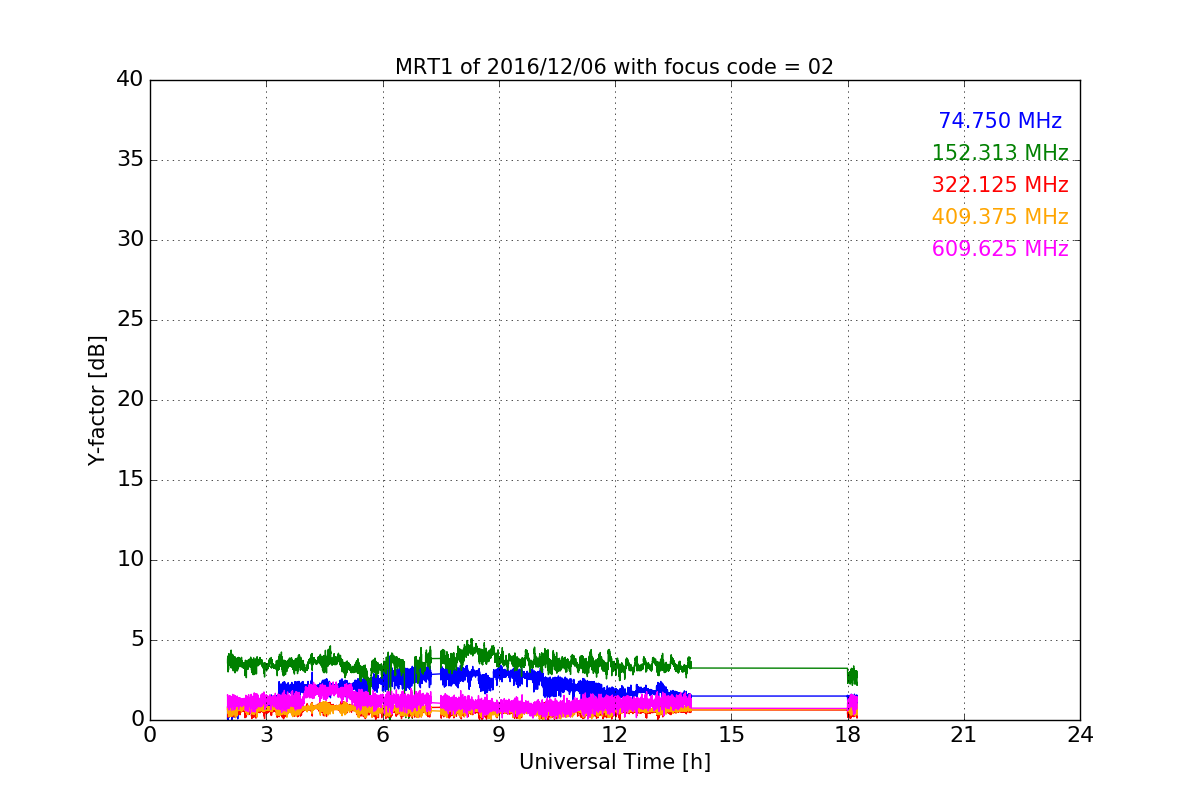Click the 'Universal Time [h]' axis label
This screenshot has height=800, width=1200.
click(x=615, y=762)
